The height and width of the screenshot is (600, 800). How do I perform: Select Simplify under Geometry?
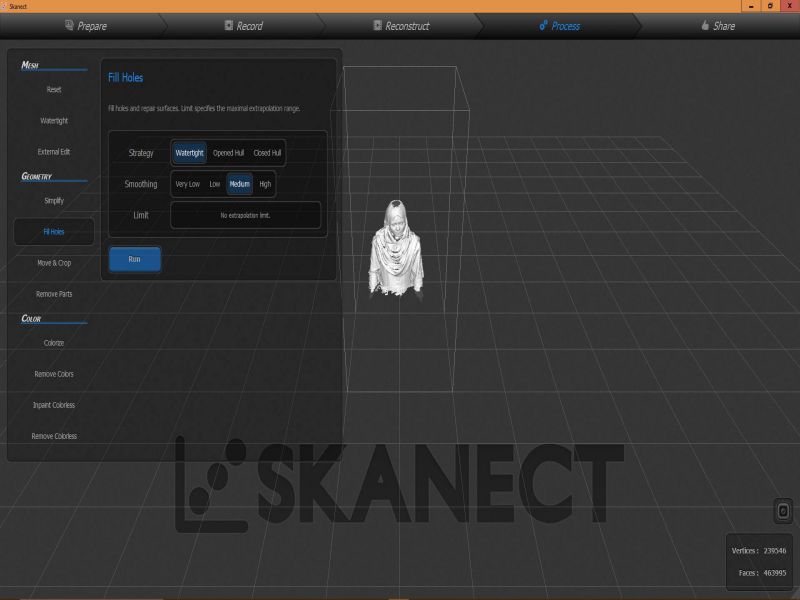tap(54, 201)
